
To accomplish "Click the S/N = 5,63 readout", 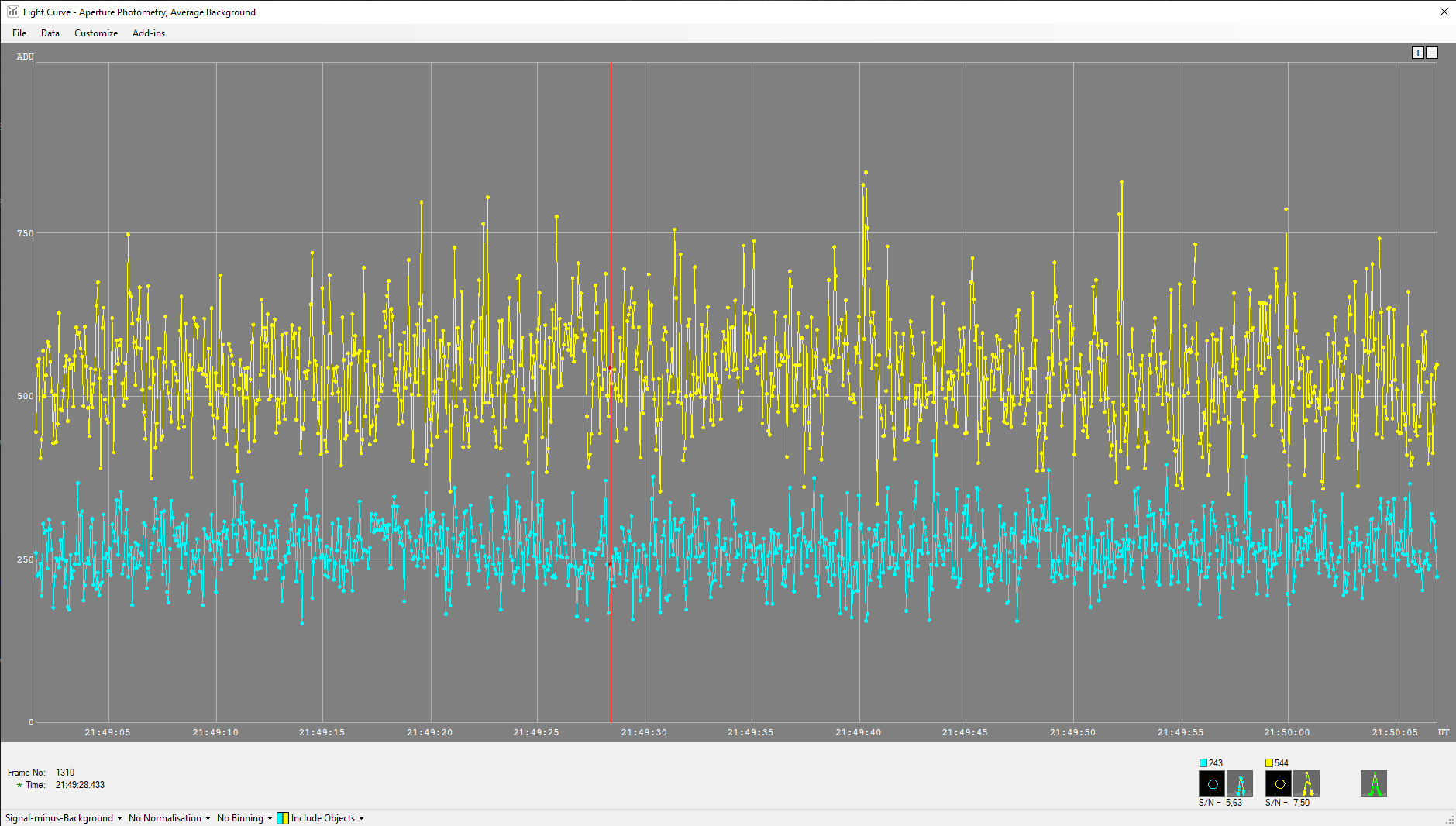I will (1220, 803).
